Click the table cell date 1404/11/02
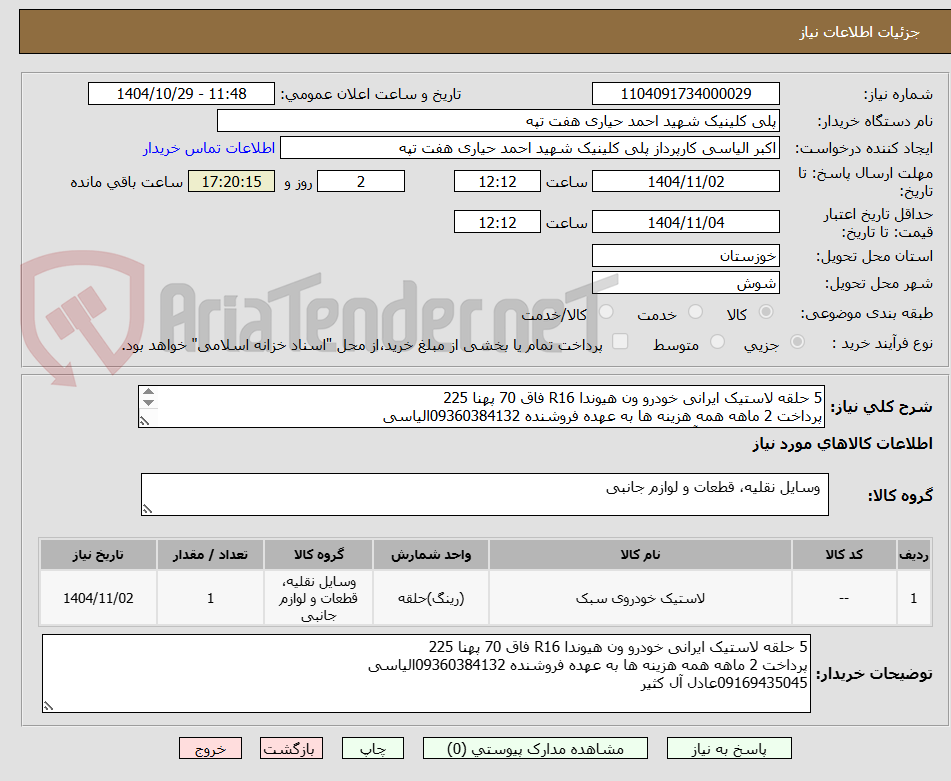 coord(98,598)
